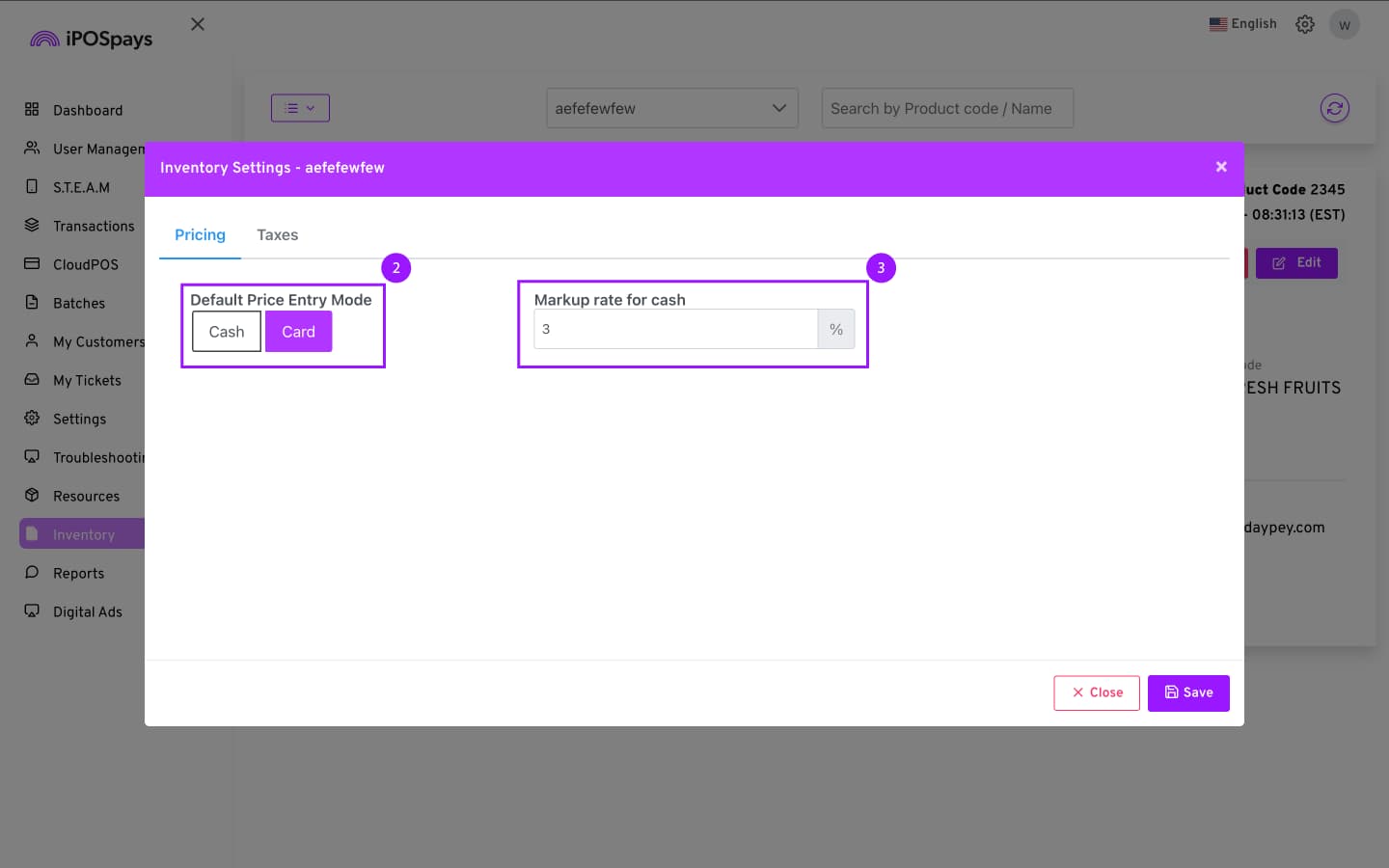1389x868 pixels.
Task: Click the Markup rate for cash field
Action: tap(675, 330)
